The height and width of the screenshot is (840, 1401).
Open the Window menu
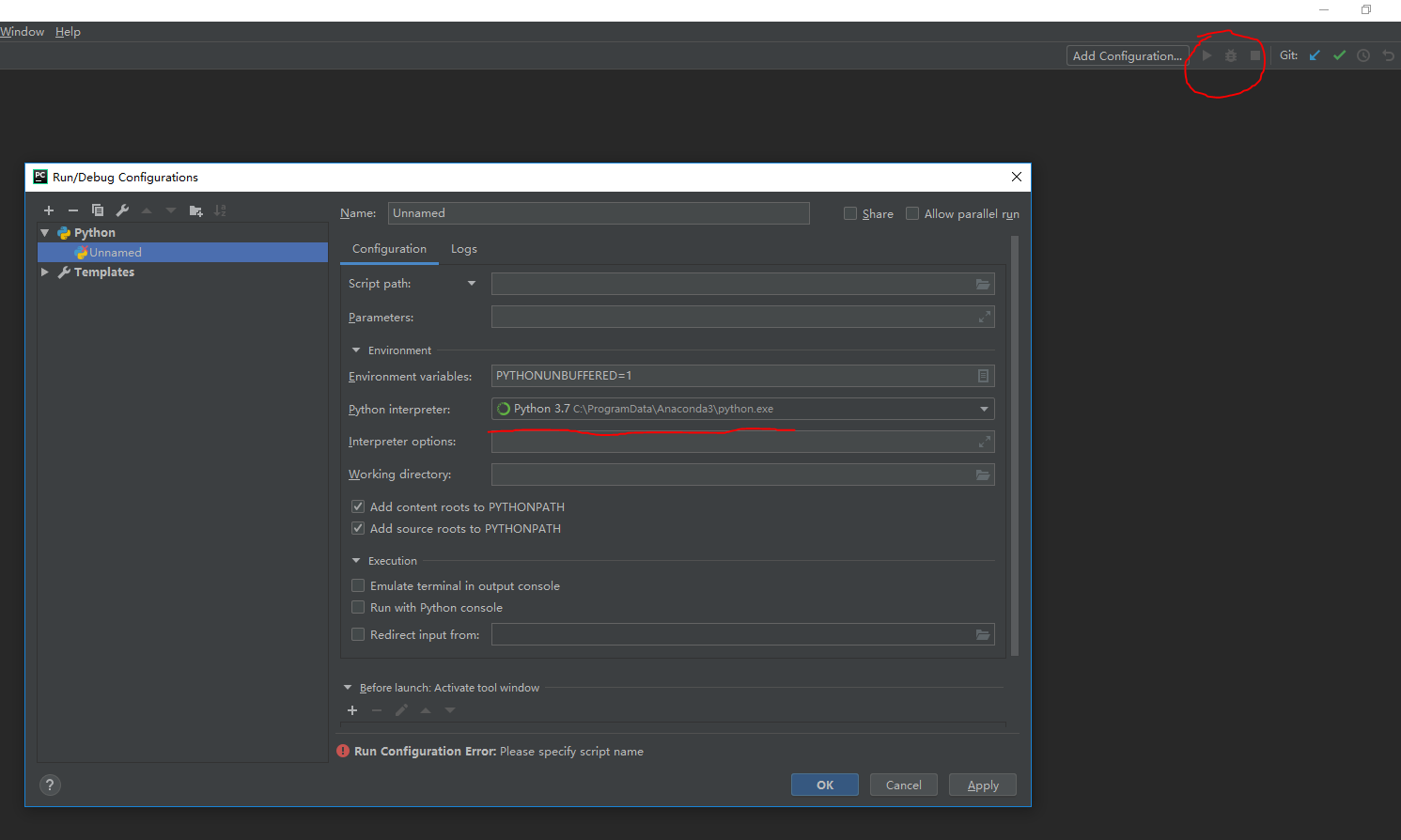22,31
